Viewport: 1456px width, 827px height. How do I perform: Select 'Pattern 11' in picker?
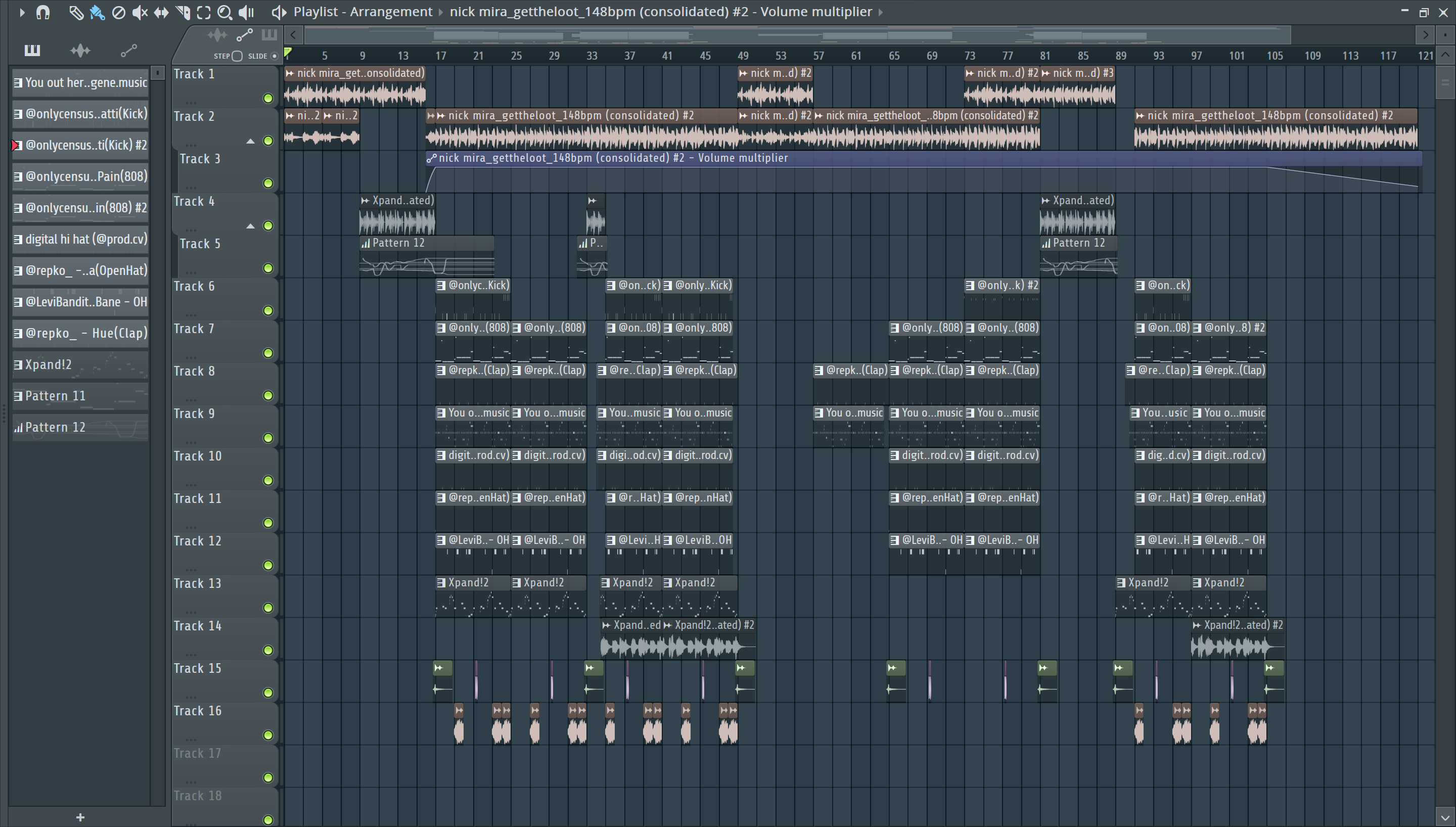coord(80,396)
